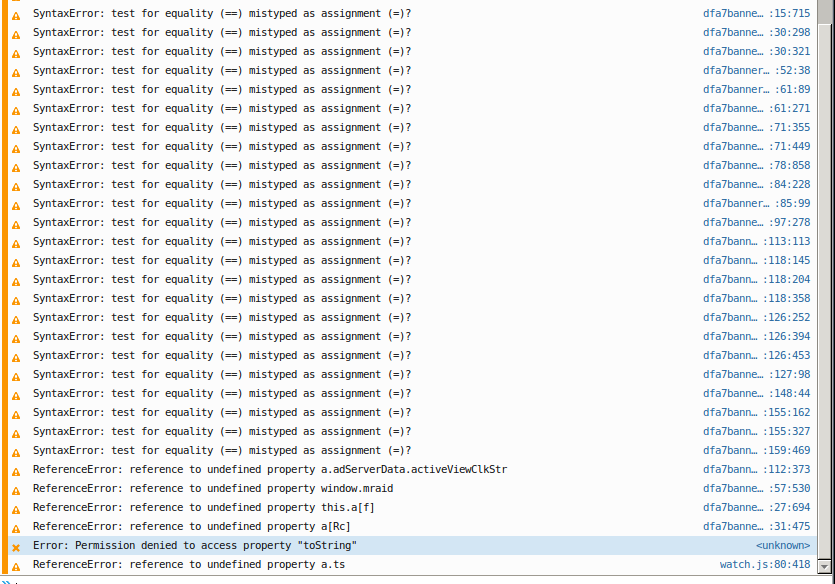Click warning icon for this.a[f] ReferenceError
The height and width of the screenshot is (584, 835).
coord(16,509)
